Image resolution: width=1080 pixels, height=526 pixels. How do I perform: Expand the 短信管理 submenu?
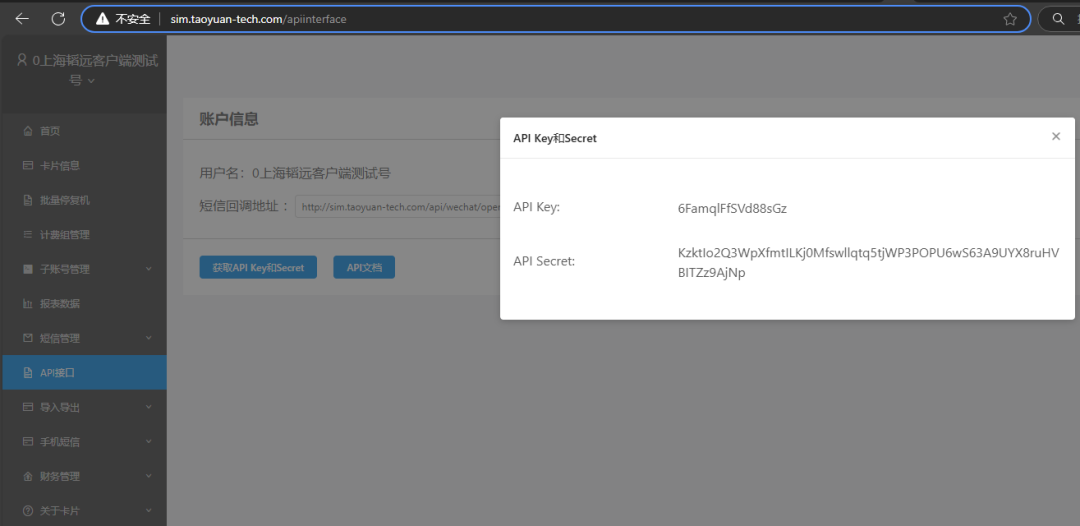(148, 338)
